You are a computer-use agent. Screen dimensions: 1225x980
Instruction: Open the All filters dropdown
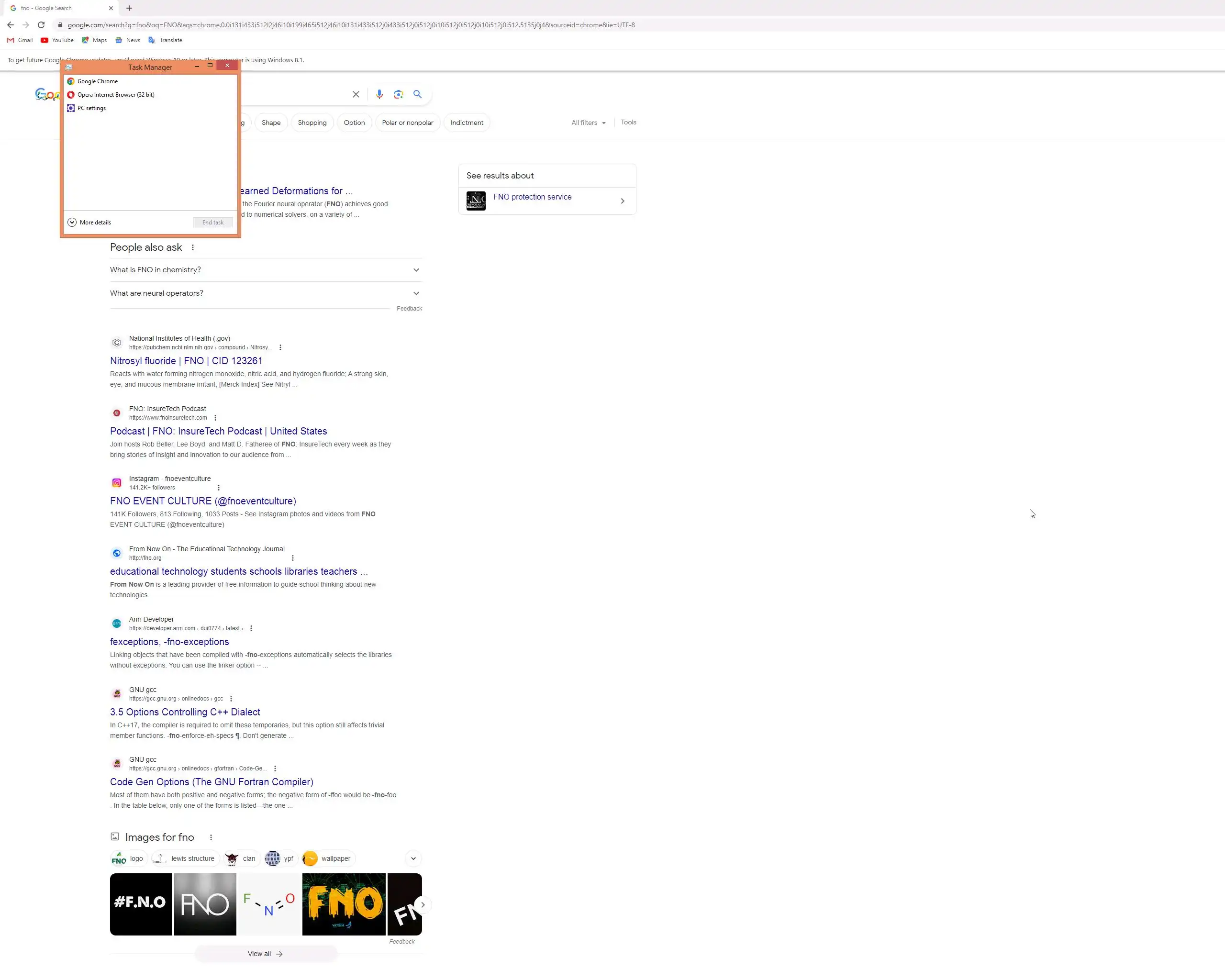tap(588, 122)
